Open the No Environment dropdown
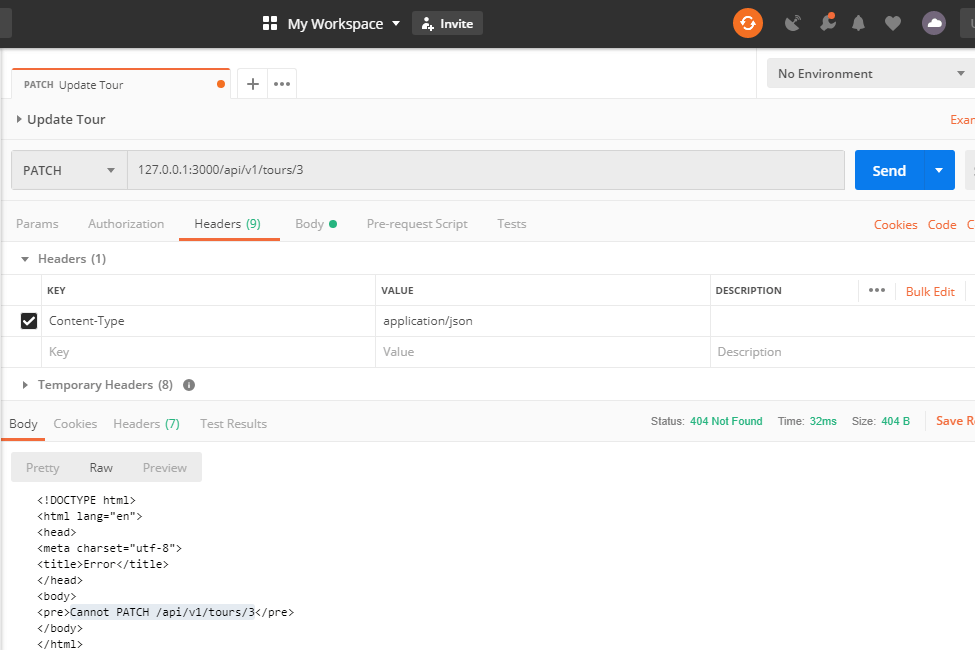 (869, 73)
